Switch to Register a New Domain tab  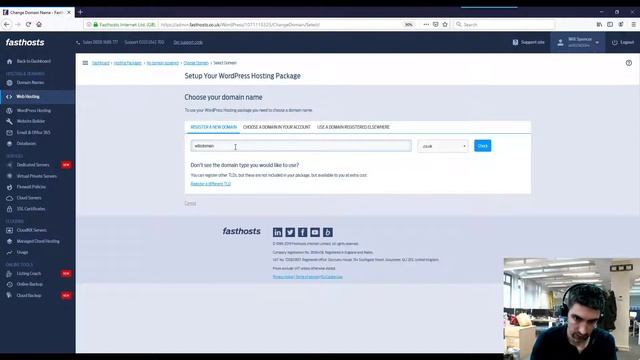point(213,127)
